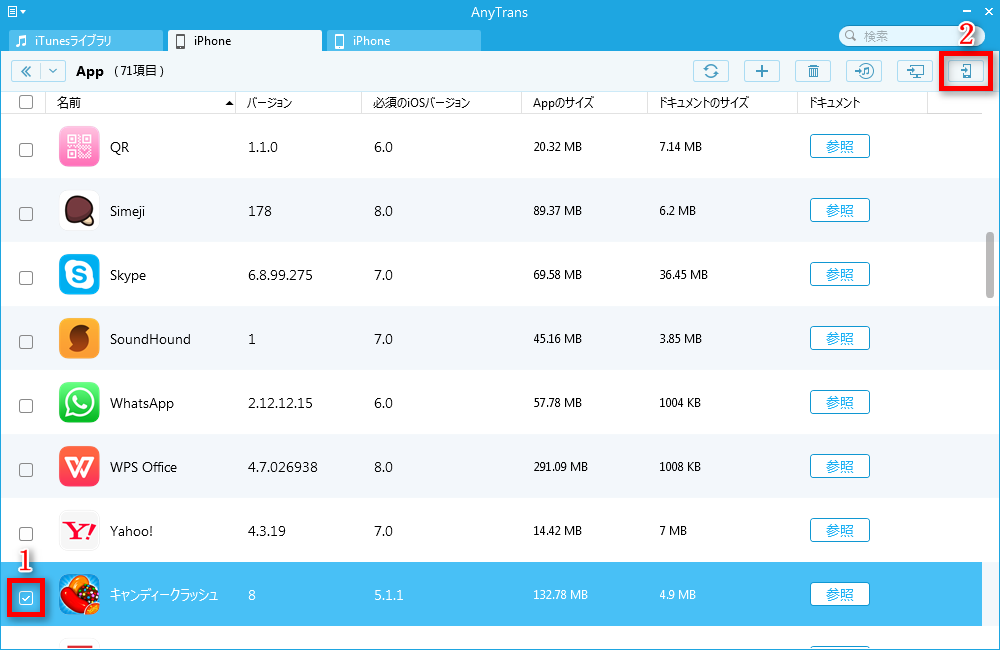Click the refresh icon in toolbar
The image size is (1000, 650).
711,71
